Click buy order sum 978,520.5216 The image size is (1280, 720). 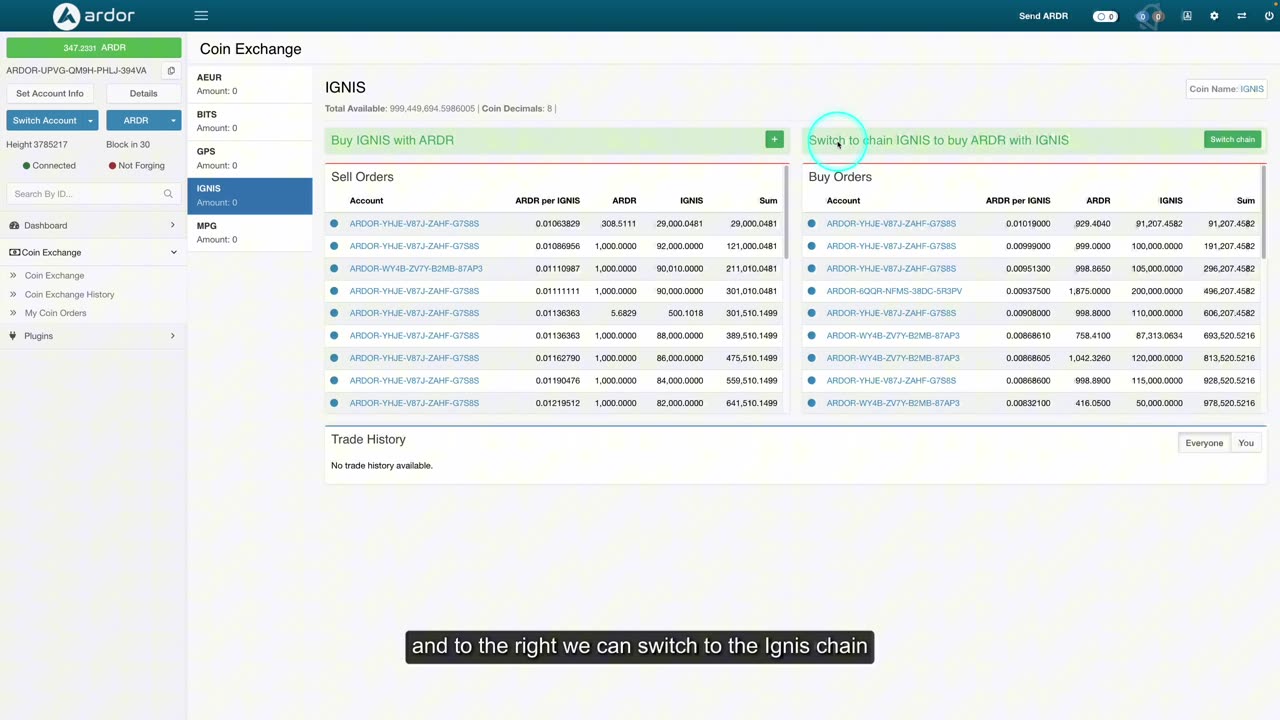coord(1231,403)
